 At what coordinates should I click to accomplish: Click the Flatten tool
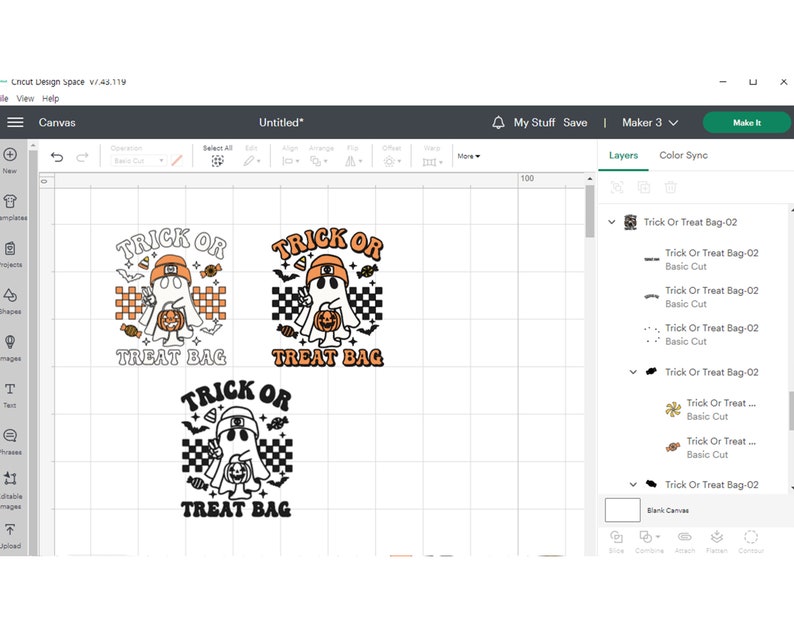[x=717, y=541]
